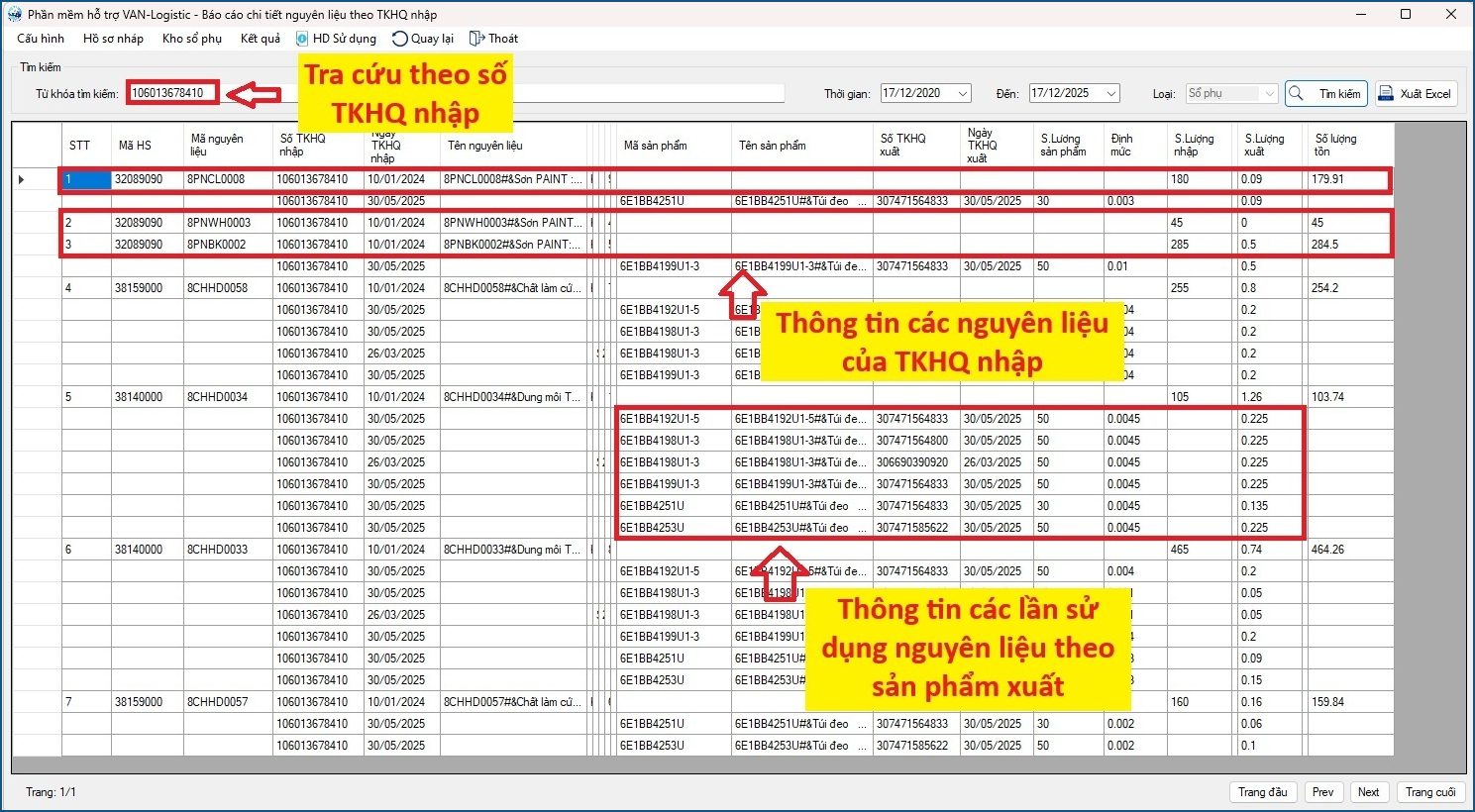The image size is (1475, 812).
Task: Click the Prev page button
Action: 1322,792
